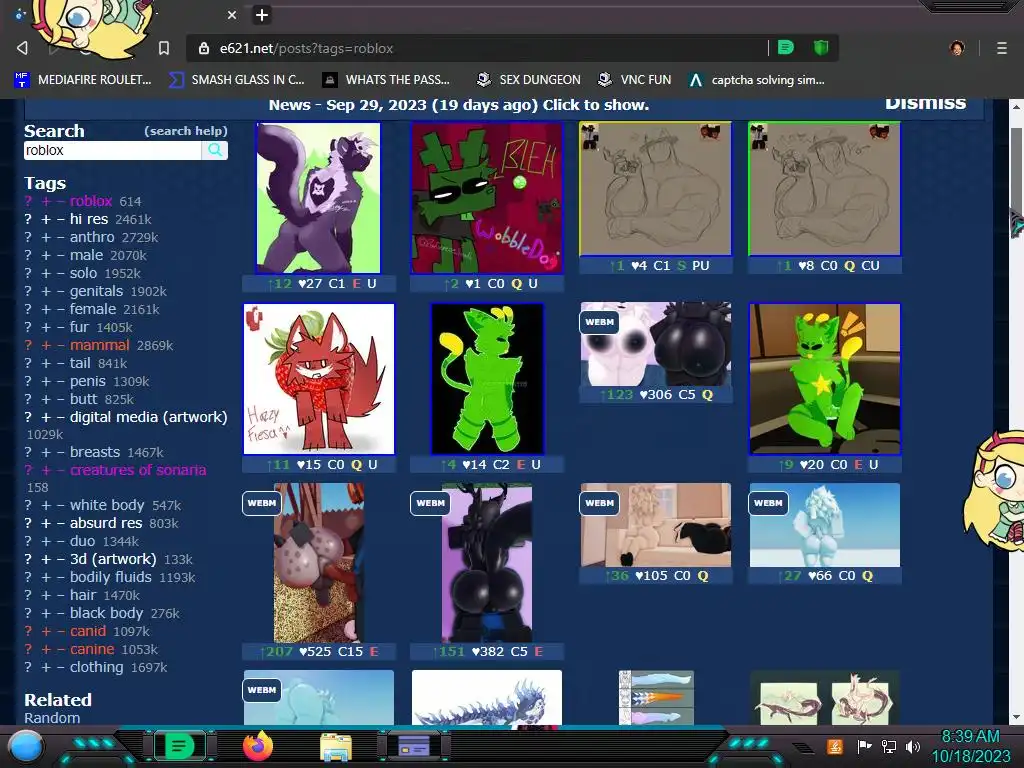Click the creatures of sonaria tag
Viewport: 1024px width, 768px height.
coord(138,470)
